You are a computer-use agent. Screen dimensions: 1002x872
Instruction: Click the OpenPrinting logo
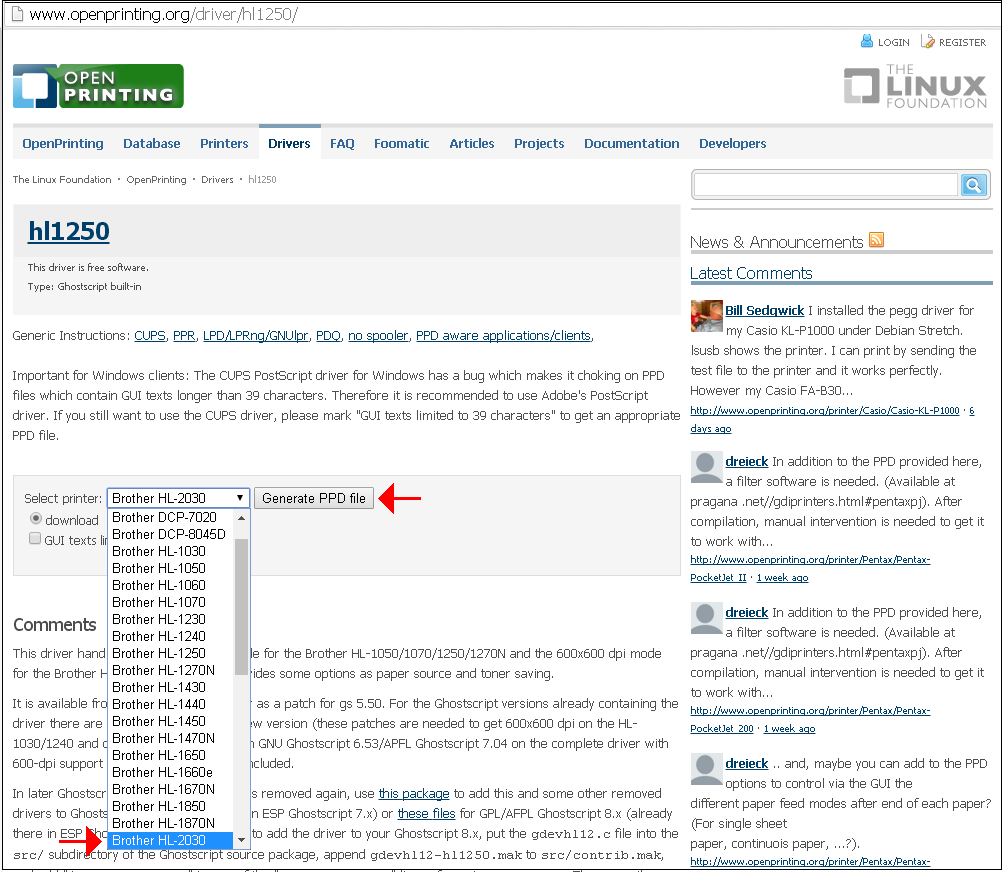(98, 86)
